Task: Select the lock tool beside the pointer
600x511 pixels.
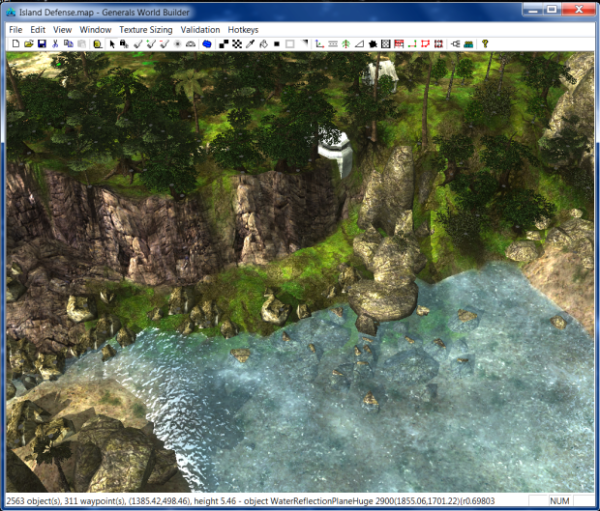Action: pos(124,44)
